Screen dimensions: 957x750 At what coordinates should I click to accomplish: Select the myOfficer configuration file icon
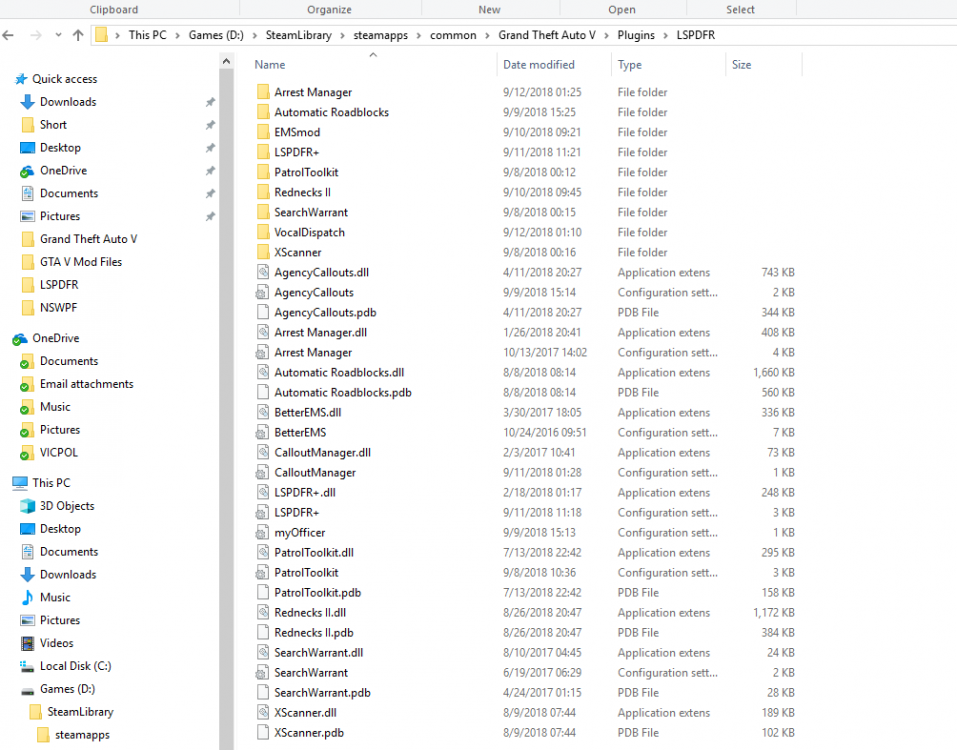pyautogui.click(x=262, y=533)
